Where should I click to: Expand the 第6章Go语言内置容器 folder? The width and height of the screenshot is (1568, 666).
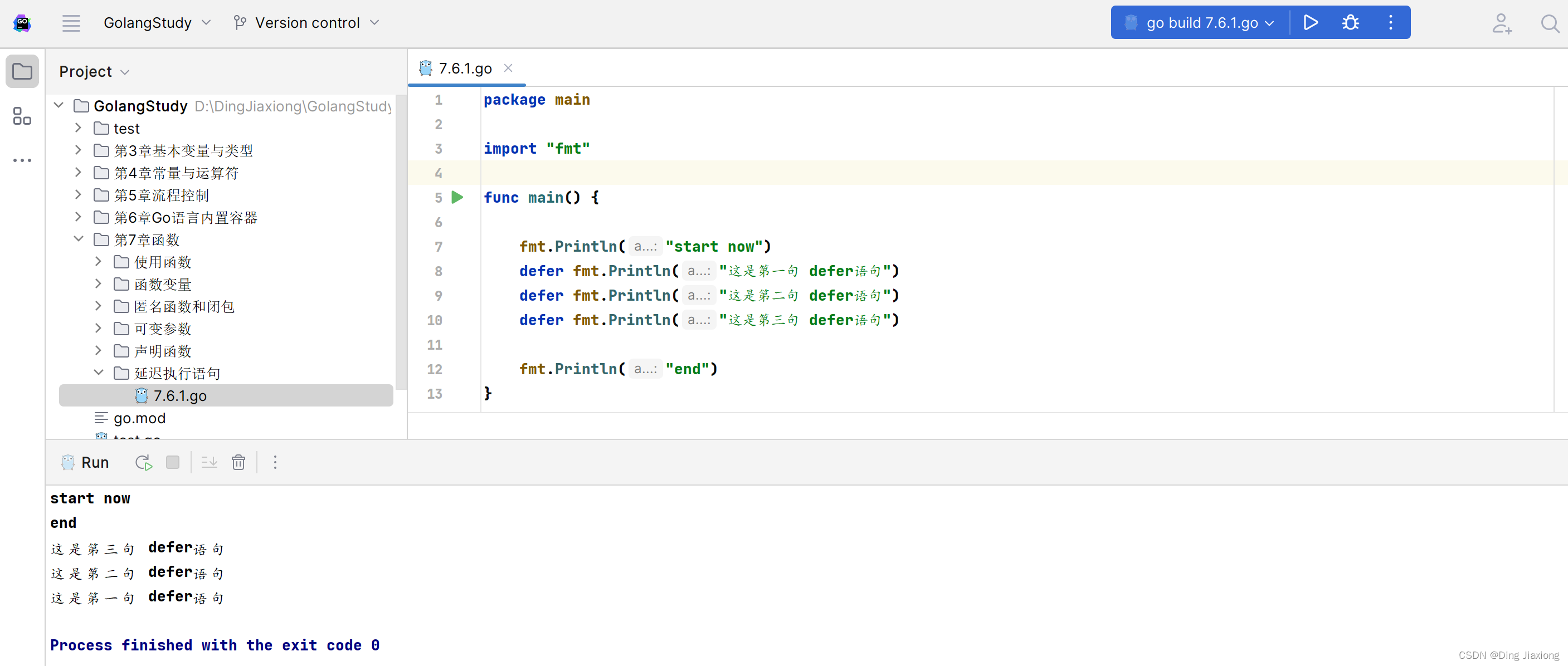78,217
